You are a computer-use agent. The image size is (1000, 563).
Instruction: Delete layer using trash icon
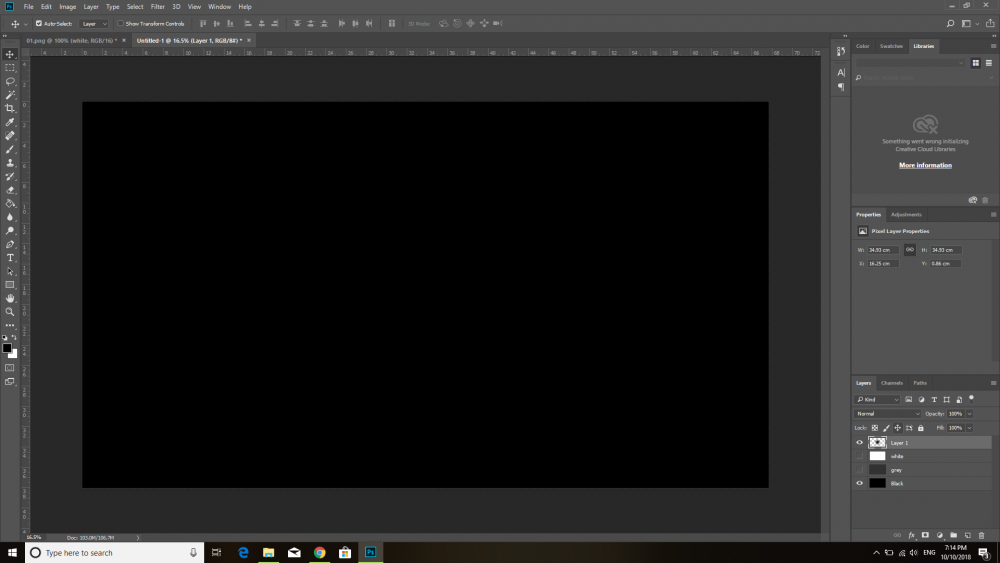point(981,535)
